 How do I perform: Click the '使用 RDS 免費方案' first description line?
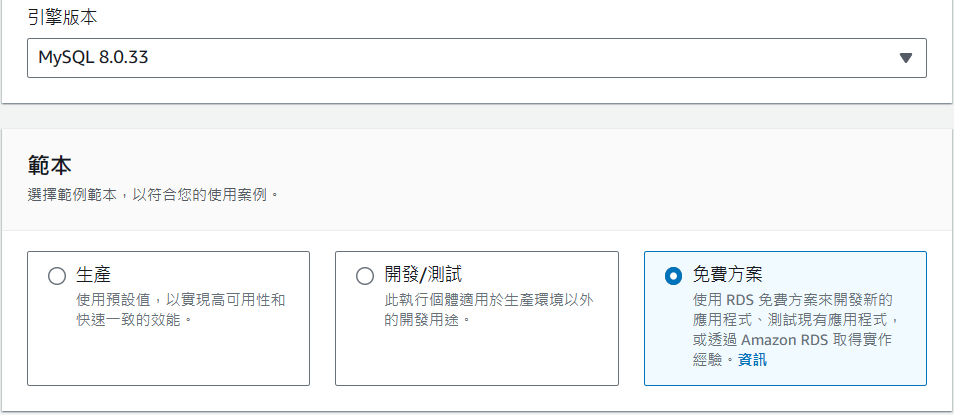point(793,300)
